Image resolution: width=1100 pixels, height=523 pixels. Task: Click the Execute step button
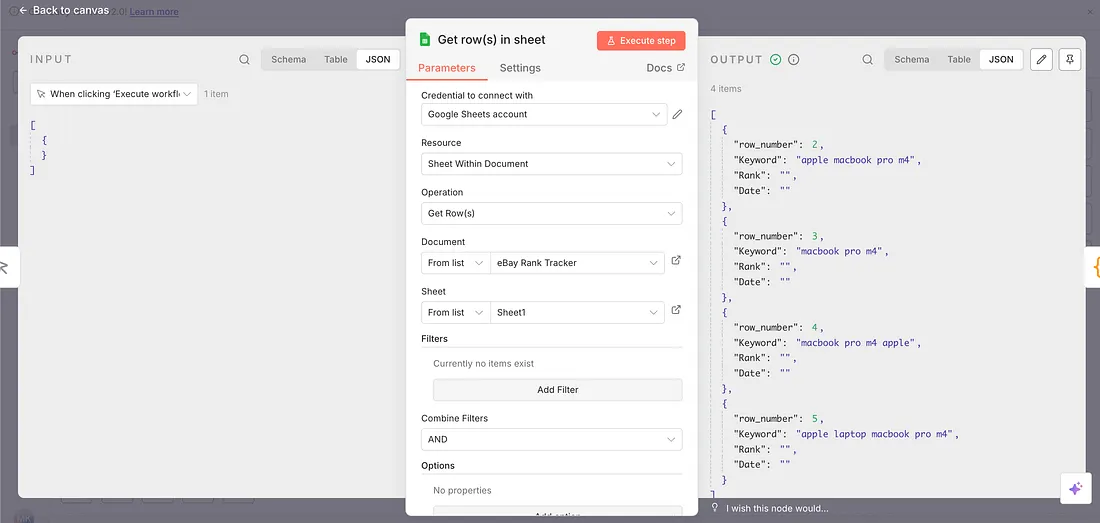(641, 41)
